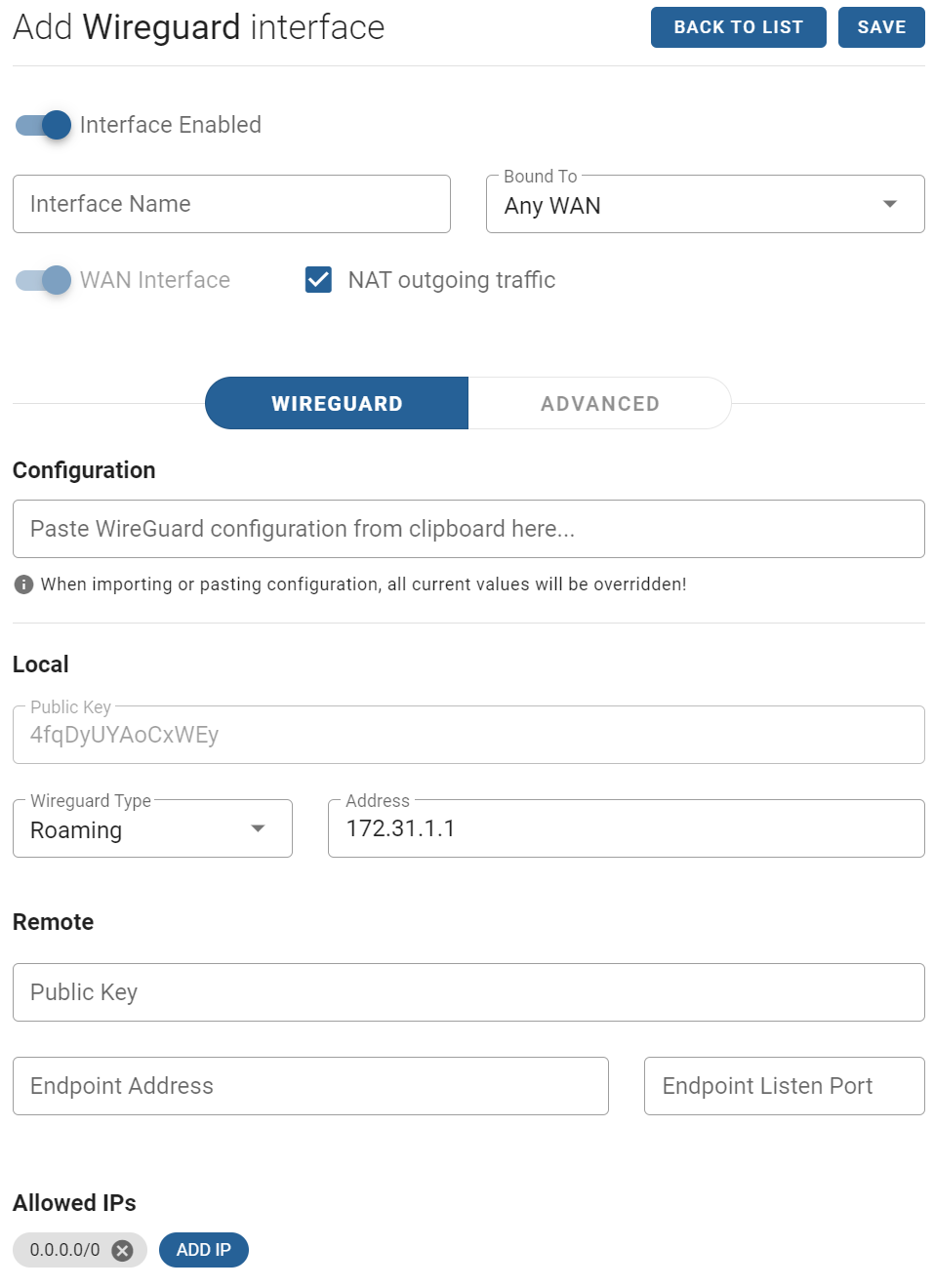Screen dimensions: 934x1288
Task: Click the Endpoint Listen Port field
Action: pyautogui.click(x=785, y=1086)
